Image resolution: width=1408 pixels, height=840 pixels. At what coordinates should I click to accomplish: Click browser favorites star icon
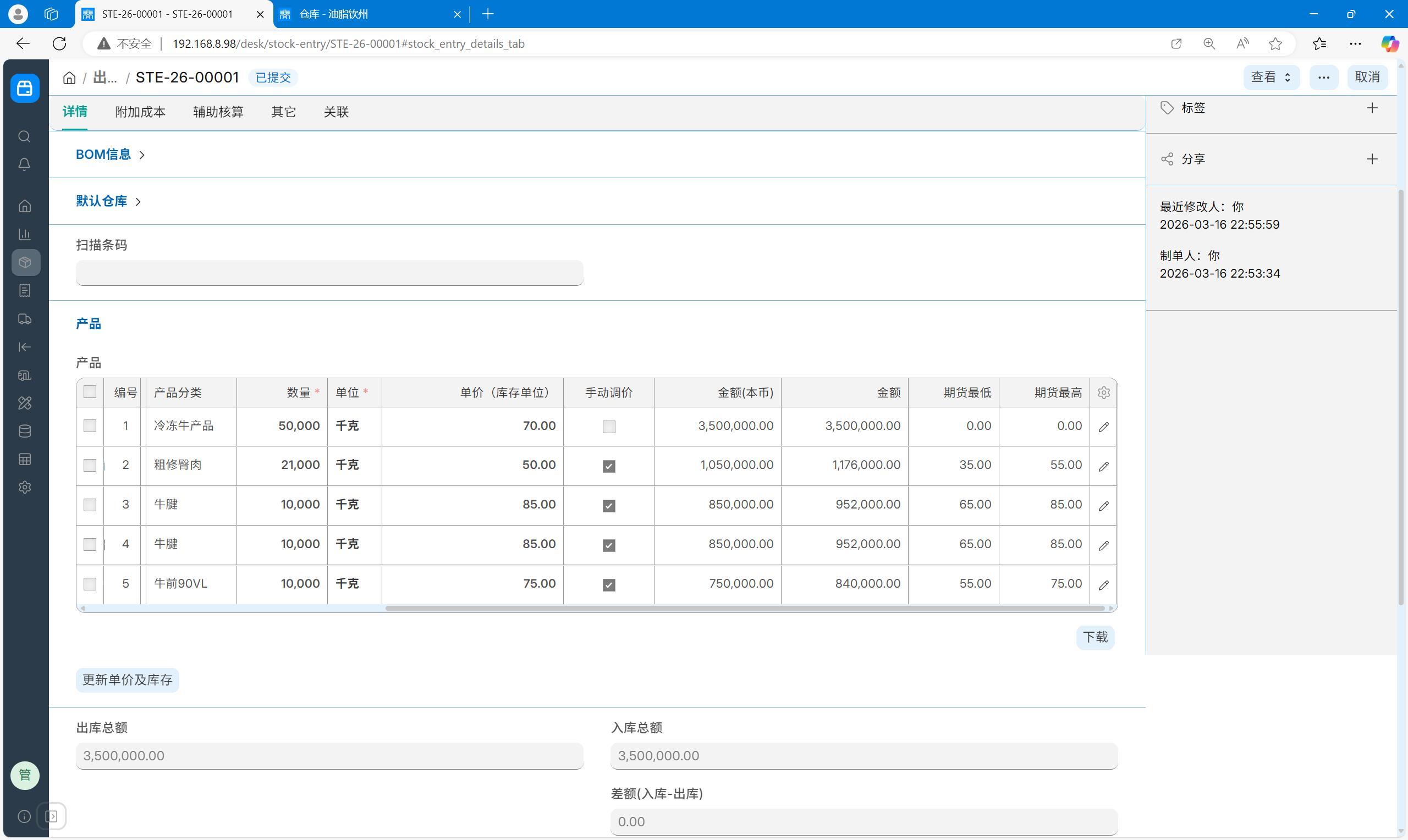pyautogui.click(x=1275, y=43)
